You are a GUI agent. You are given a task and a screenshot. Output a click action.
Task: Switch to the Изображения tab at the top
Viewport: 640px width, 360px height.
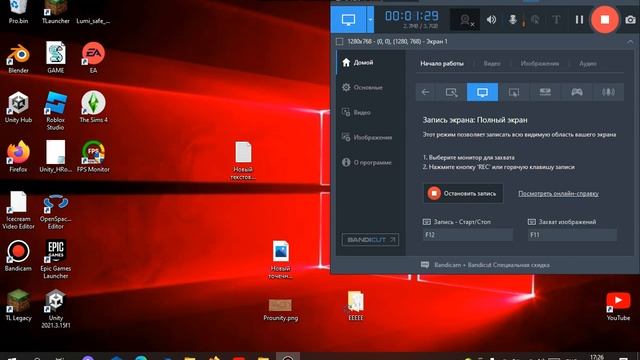click(x=540, y=64)
